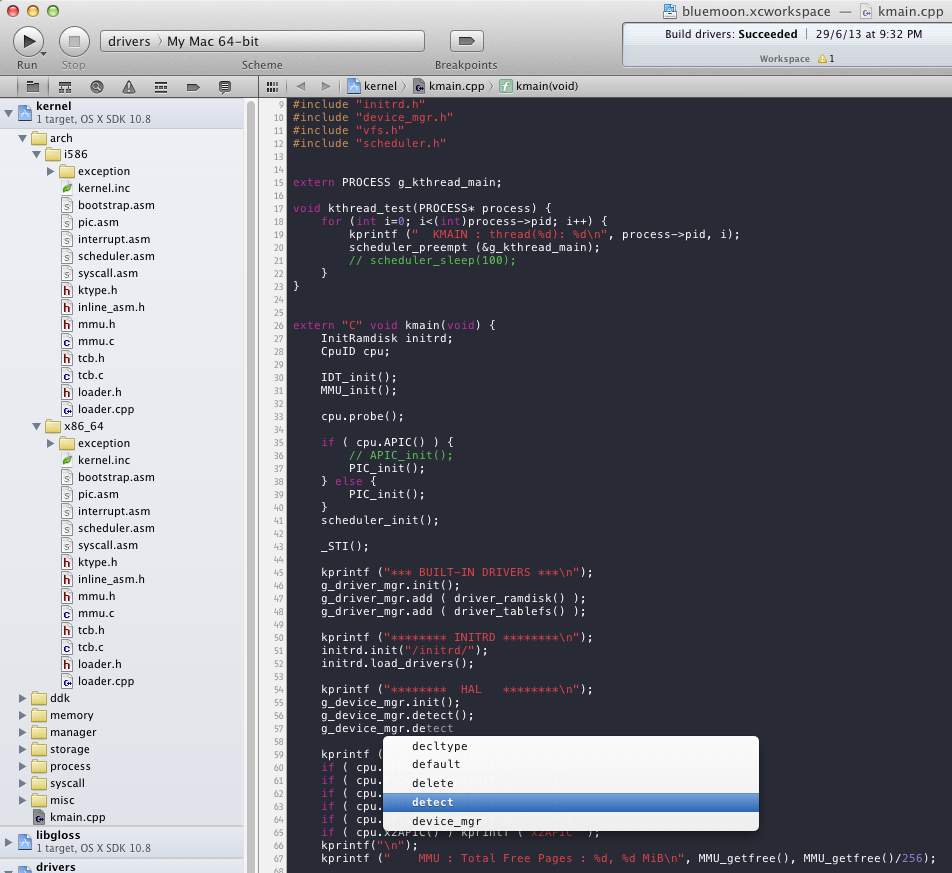The height and width of the screenshot is (873, 952).
Task: Click the Run button
Action: (28, 41)
